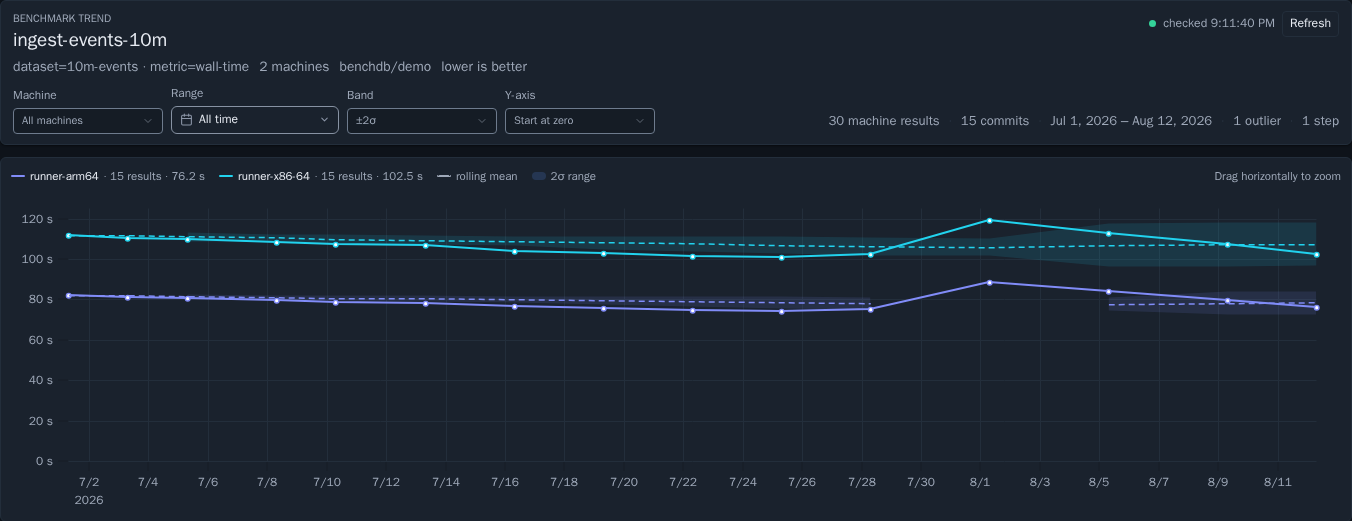Click the x86-64 peak data point near 8/1
This screenshot has height=521, width=1352.
pyautogui.click(x=989, y=220)
